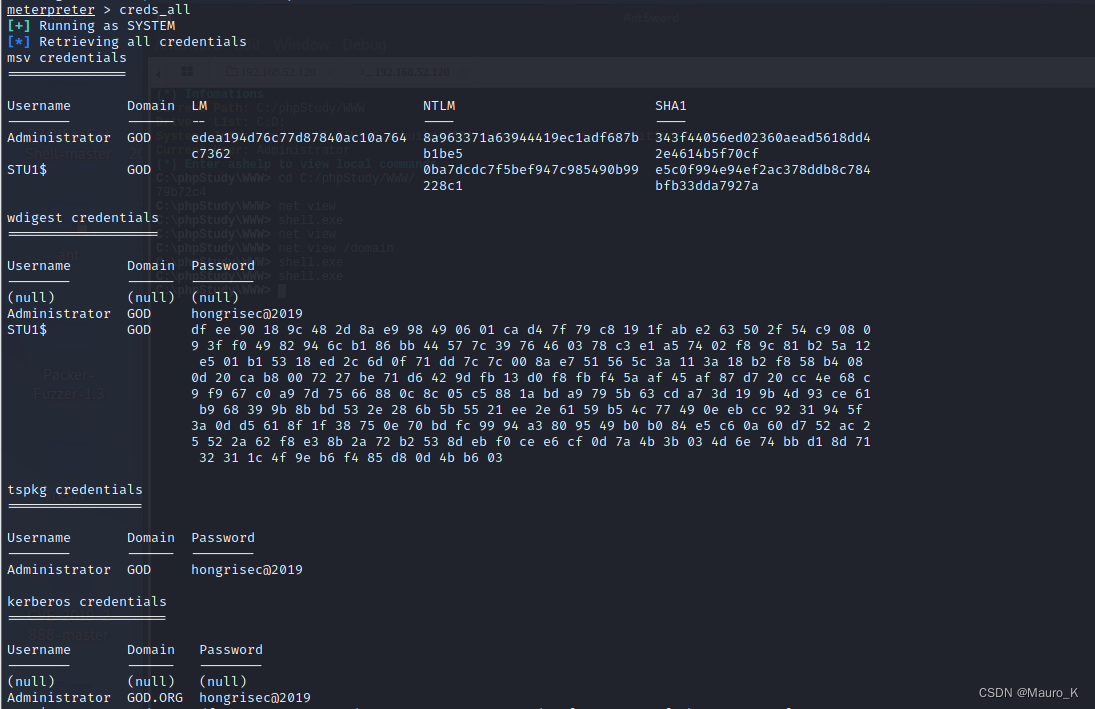1095x709 pixels.
Task: Click the Password header in wdigest table
Action: click(x=223, y=265)
